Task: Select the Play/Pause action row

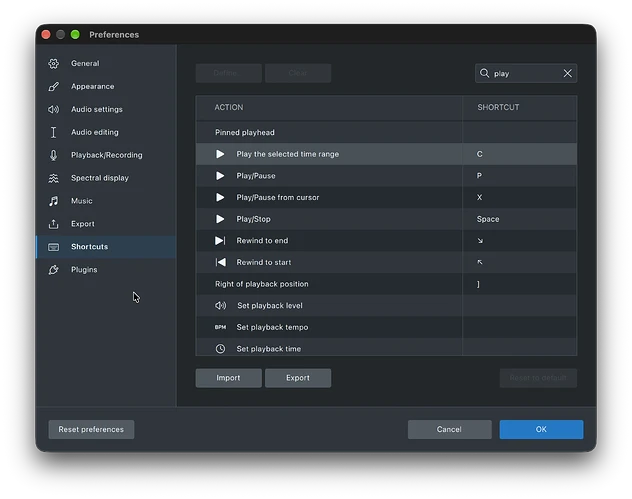Action: pos(386,176)
